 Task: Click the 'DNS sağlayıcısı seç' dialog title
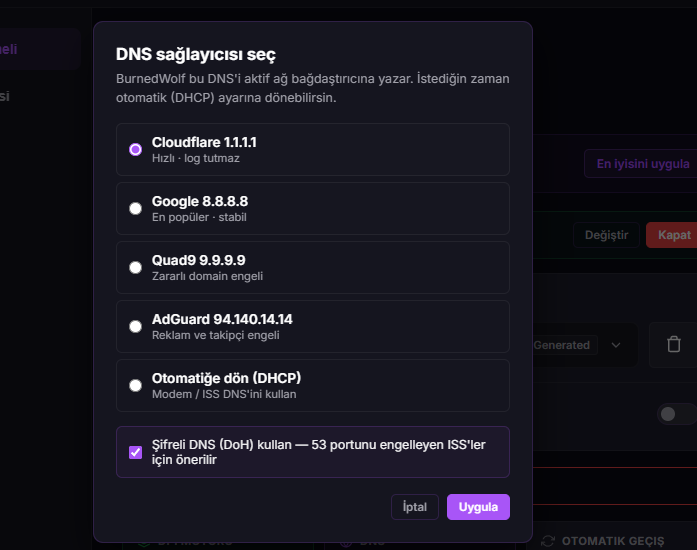(x=196, y=54)
